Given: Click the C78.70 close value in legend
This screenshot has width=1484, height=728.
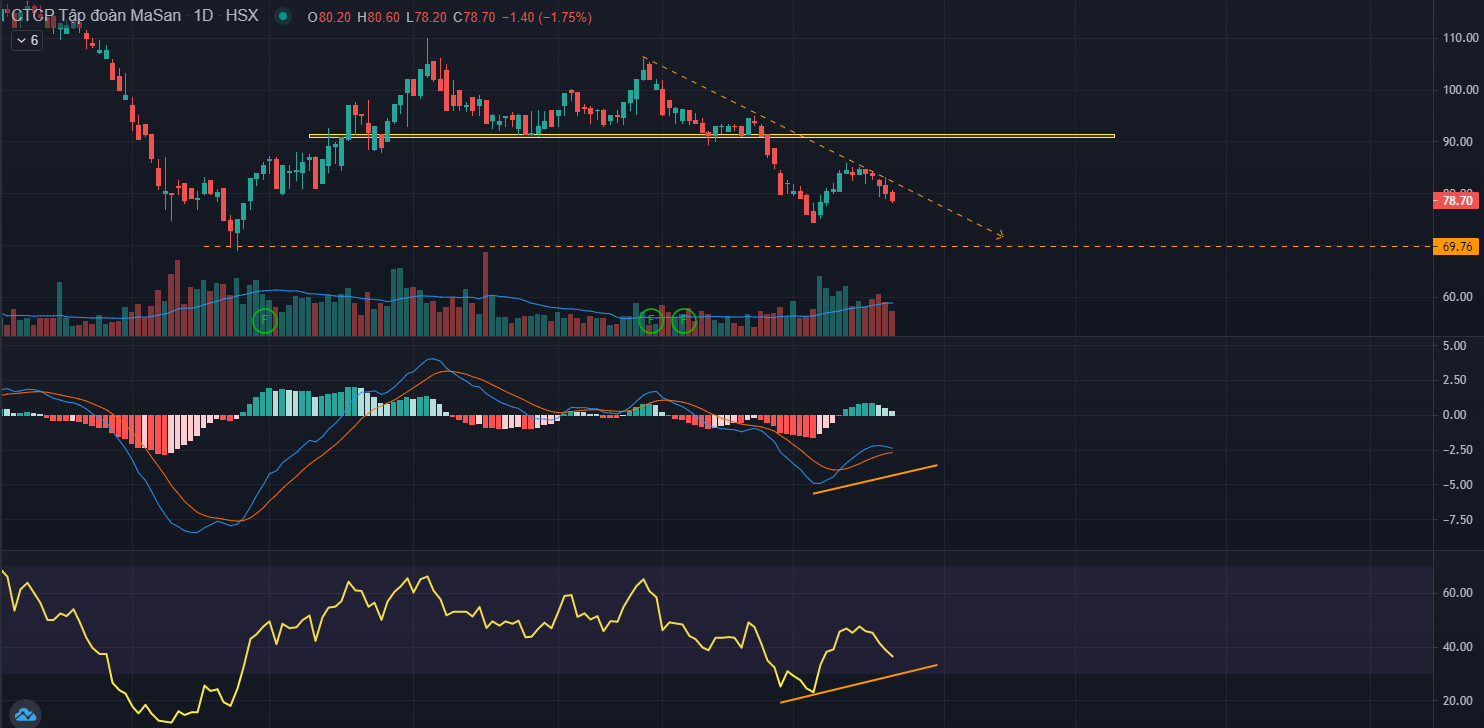Looking at the screenshot, I should (474, 18).
